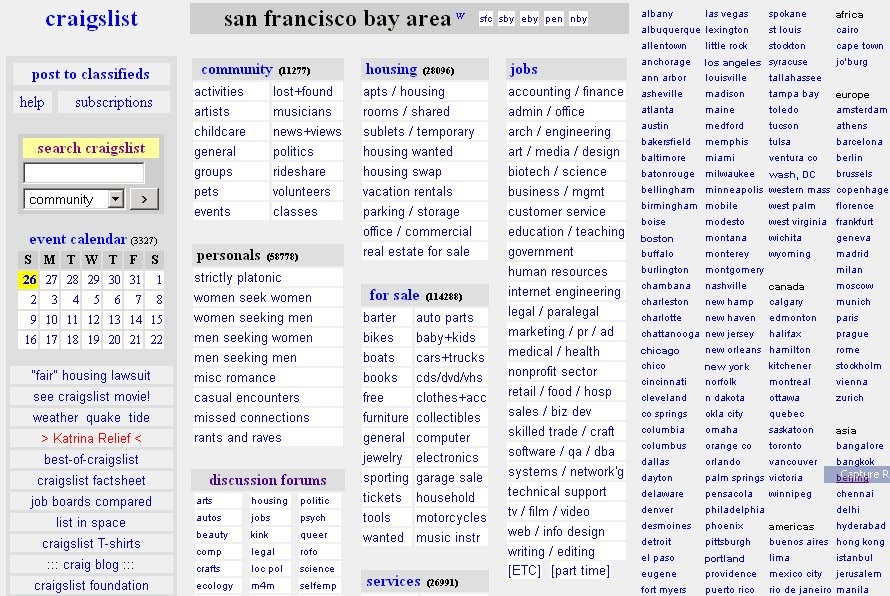890x596 pixels.
Task: Open real estate for sale listings
Action: [x=416, y=251]
